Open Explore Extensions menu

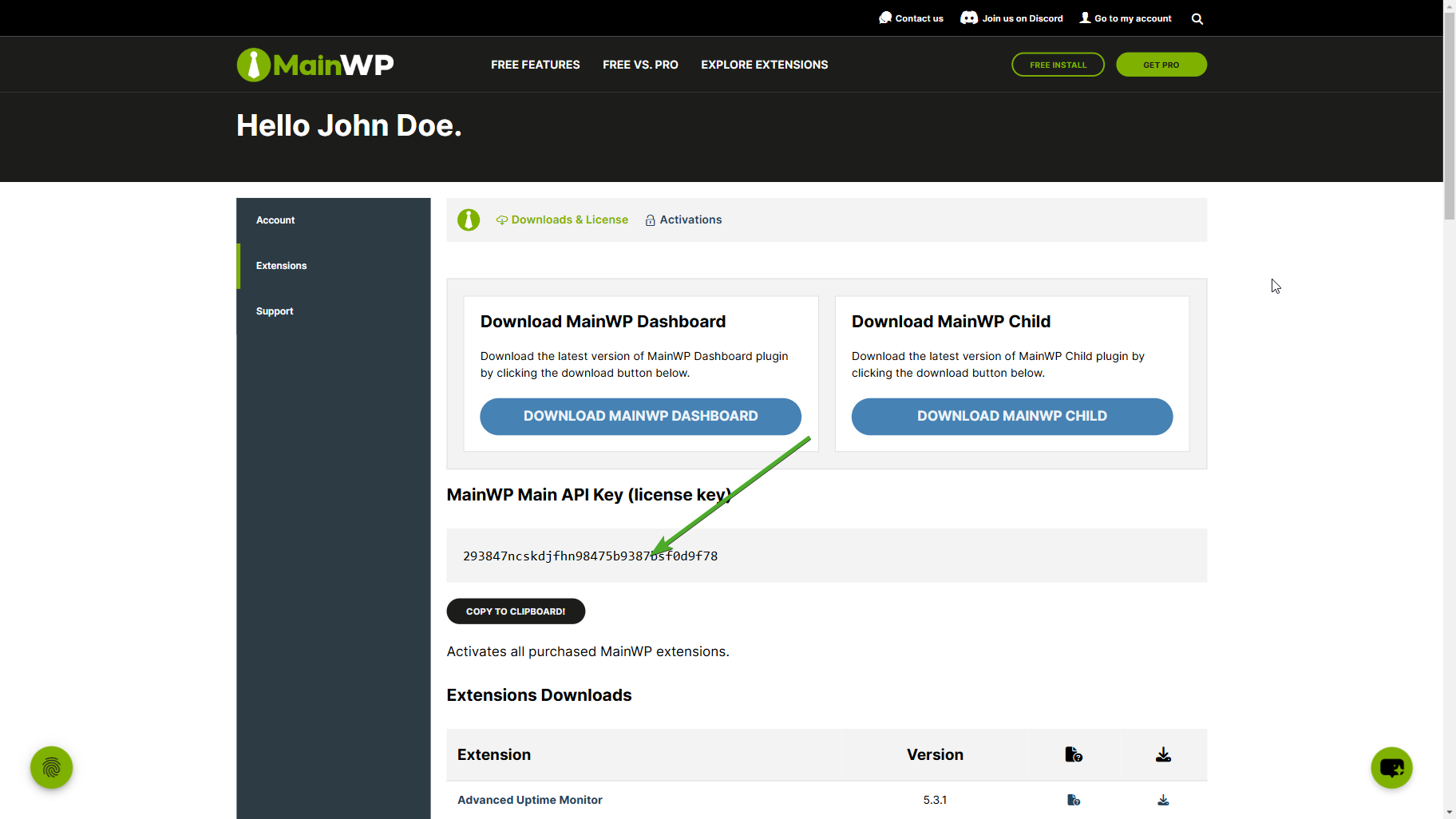pyautogui.click(x=764, y=65)
